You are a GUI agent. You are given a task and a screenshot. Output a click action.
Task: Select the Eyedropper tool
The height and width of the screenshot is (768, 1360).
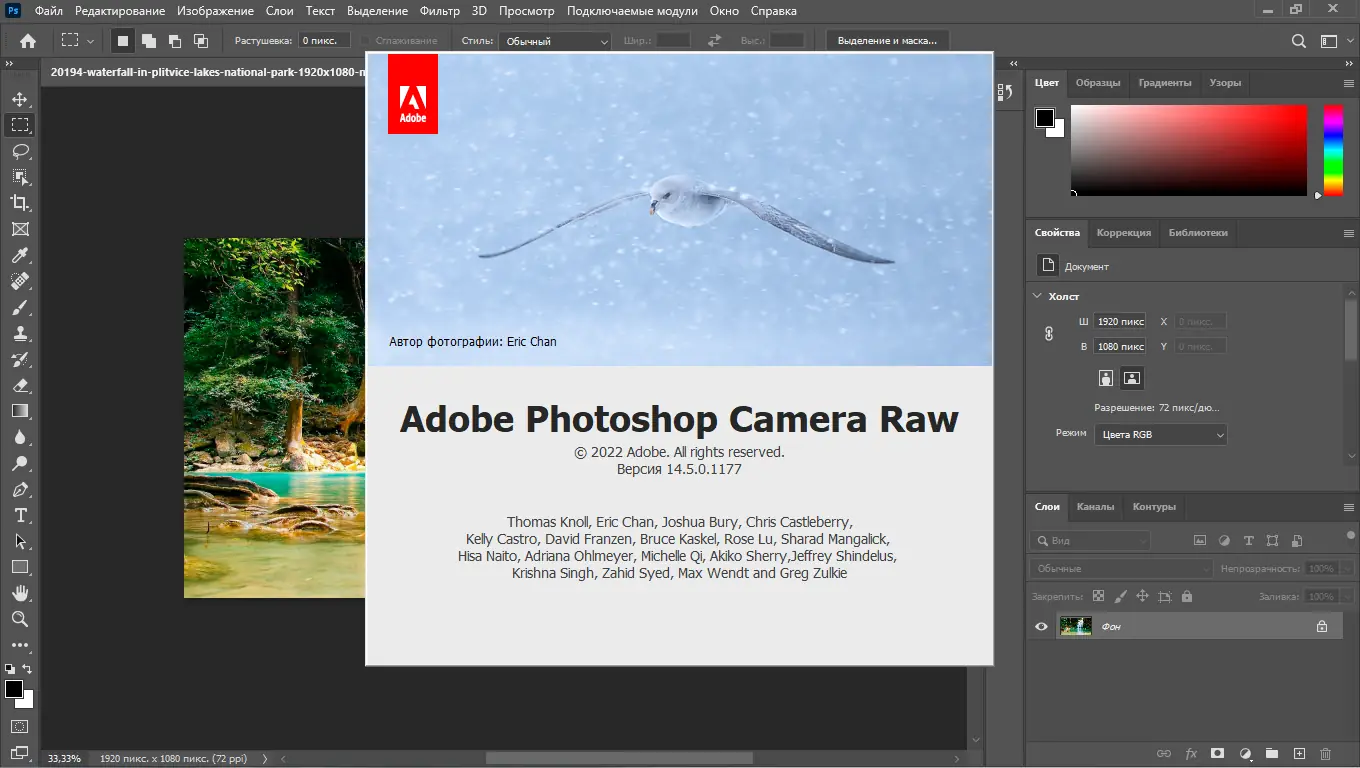[x=19, y=256]
